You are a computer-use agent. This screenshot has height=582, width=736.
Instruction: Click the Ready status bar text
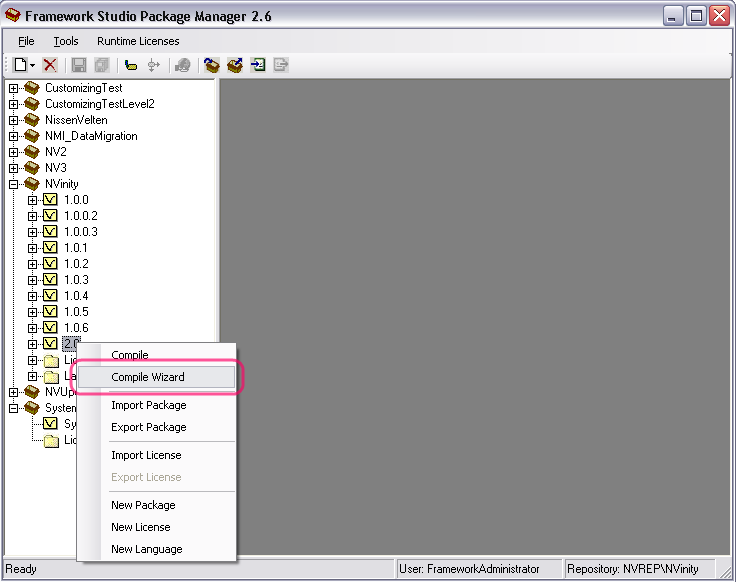[21, 569]
